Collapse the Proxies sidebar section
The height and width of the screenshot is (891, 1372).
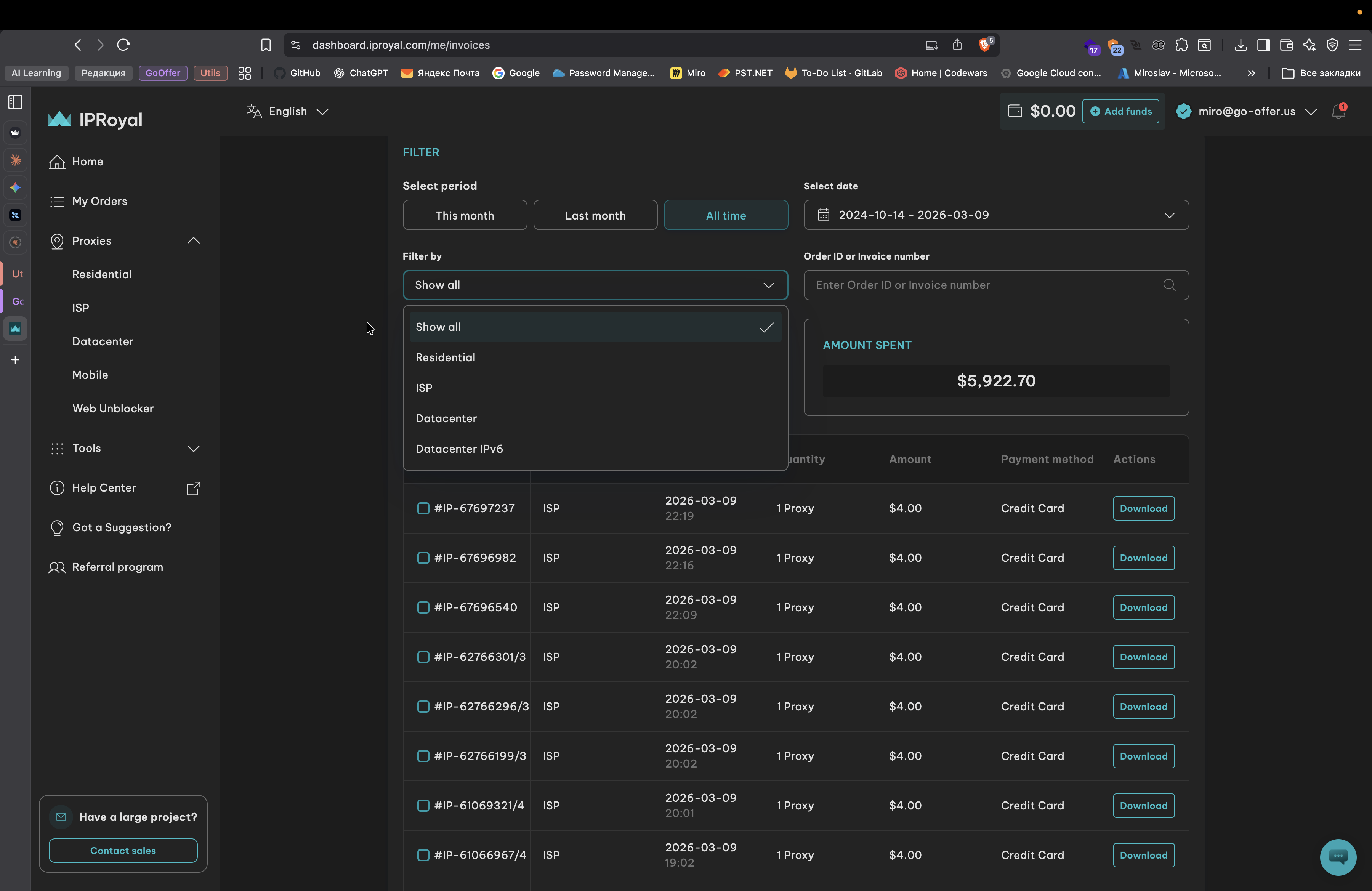(193, 241)
